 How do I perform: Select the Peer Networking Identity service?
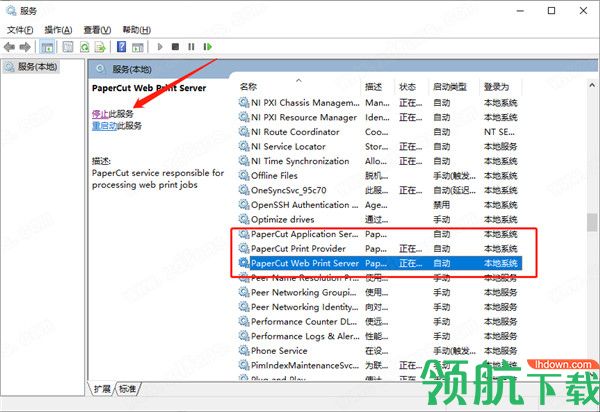[379, 307]
